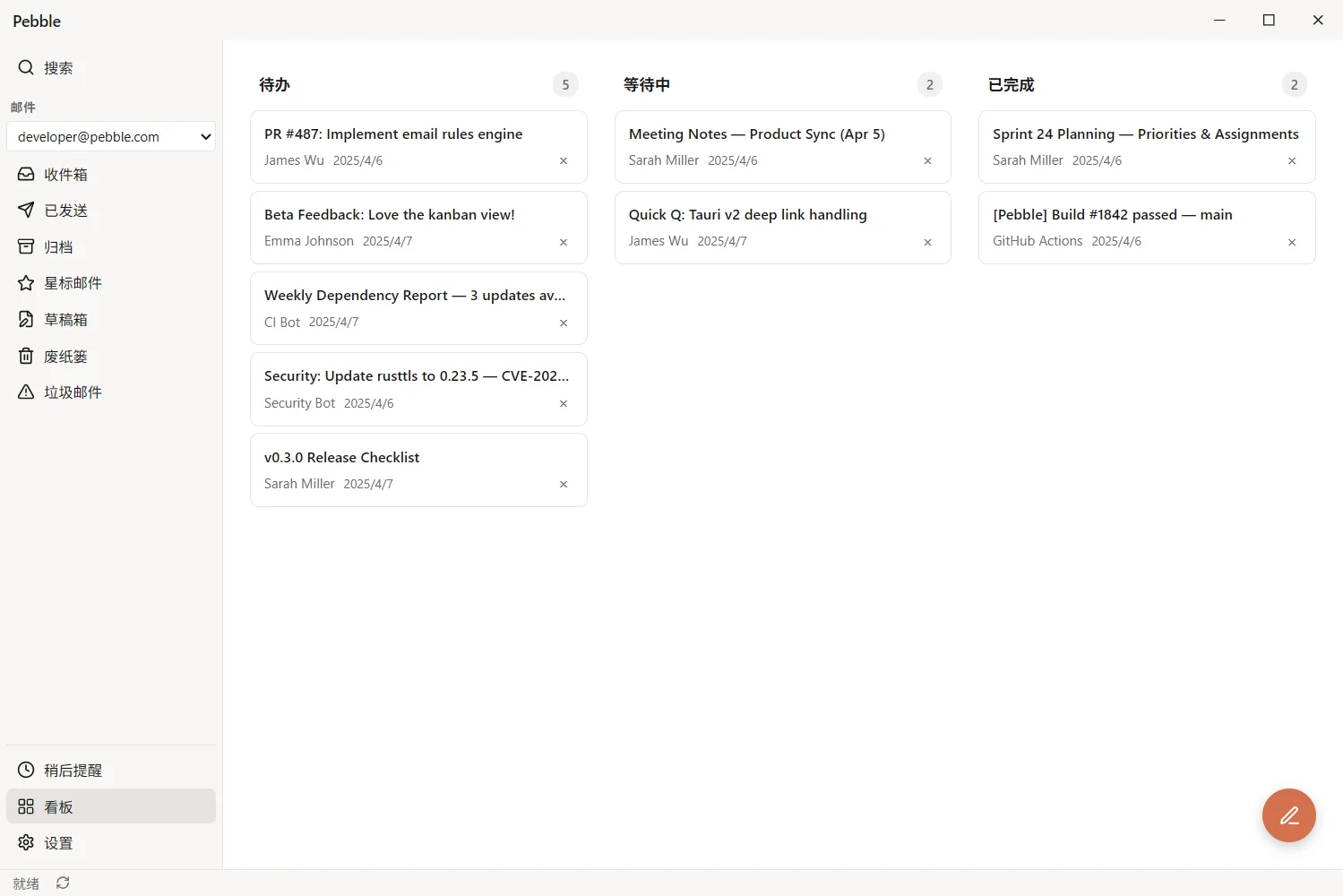Click the 等待中 count badge 2
1343x896 pixels.
click(x=930, y=84)
